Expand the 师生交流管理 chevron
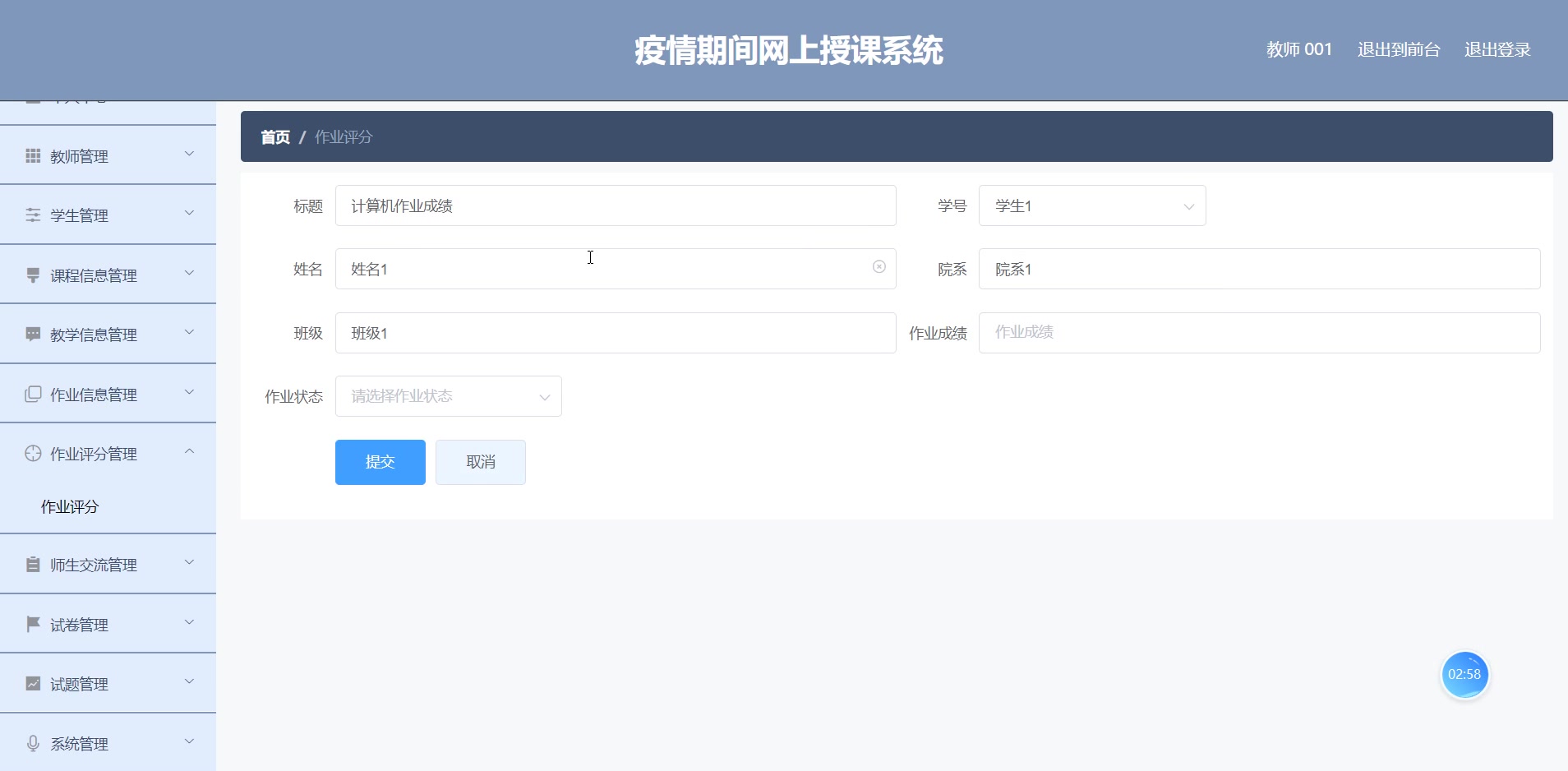Viewport: 1568px width, 771px height. click(x=189, y=562)
